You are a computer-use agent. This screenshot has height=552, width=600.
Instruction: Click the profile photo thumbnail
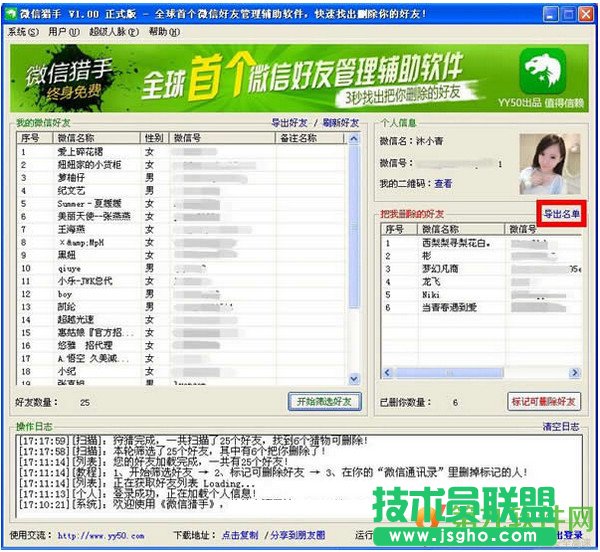pos(550,164)
